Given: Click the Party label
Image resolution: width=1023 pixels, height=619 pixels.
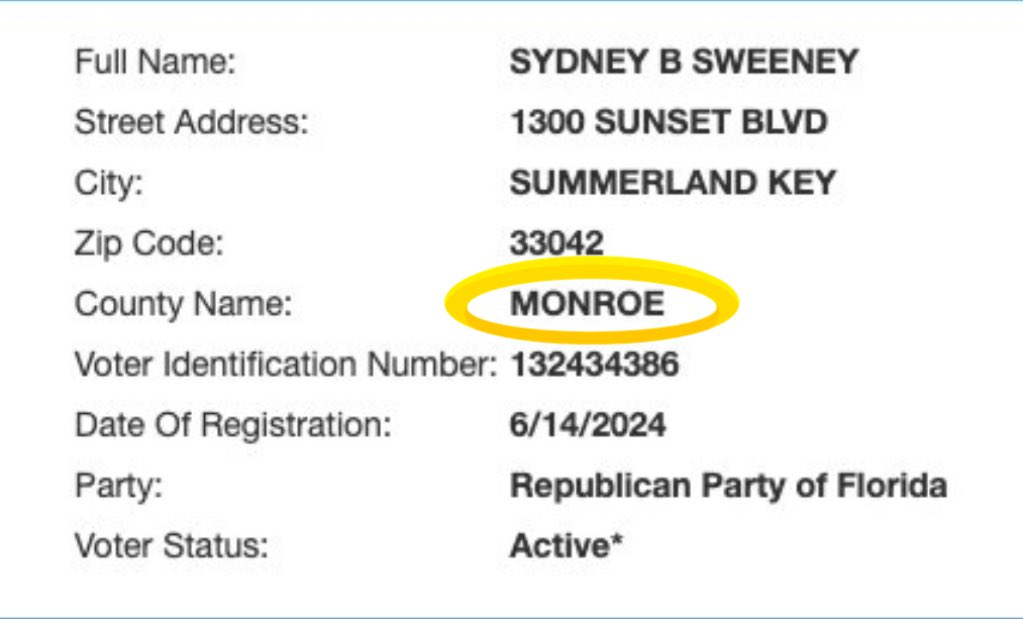Looking at the screenshot, I should 118,486.
